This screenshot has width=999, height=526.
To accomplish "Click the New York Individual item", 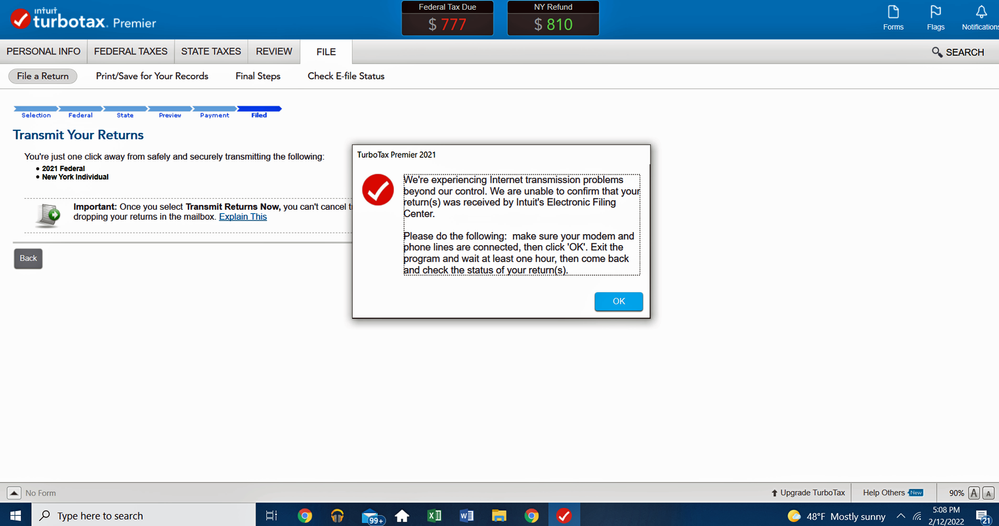I will [x=75, y=177].
